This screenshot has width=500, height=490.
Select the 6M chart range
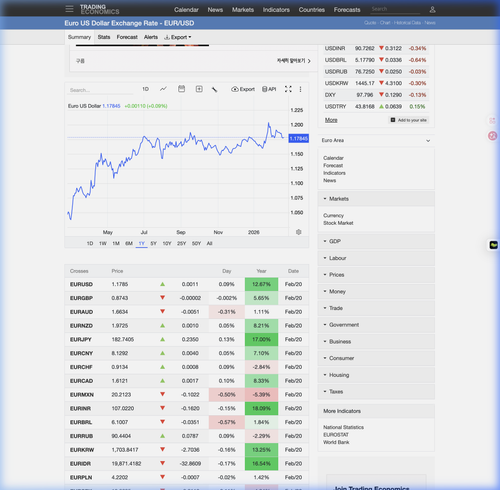pyautogui.click(x=129, y=243)
